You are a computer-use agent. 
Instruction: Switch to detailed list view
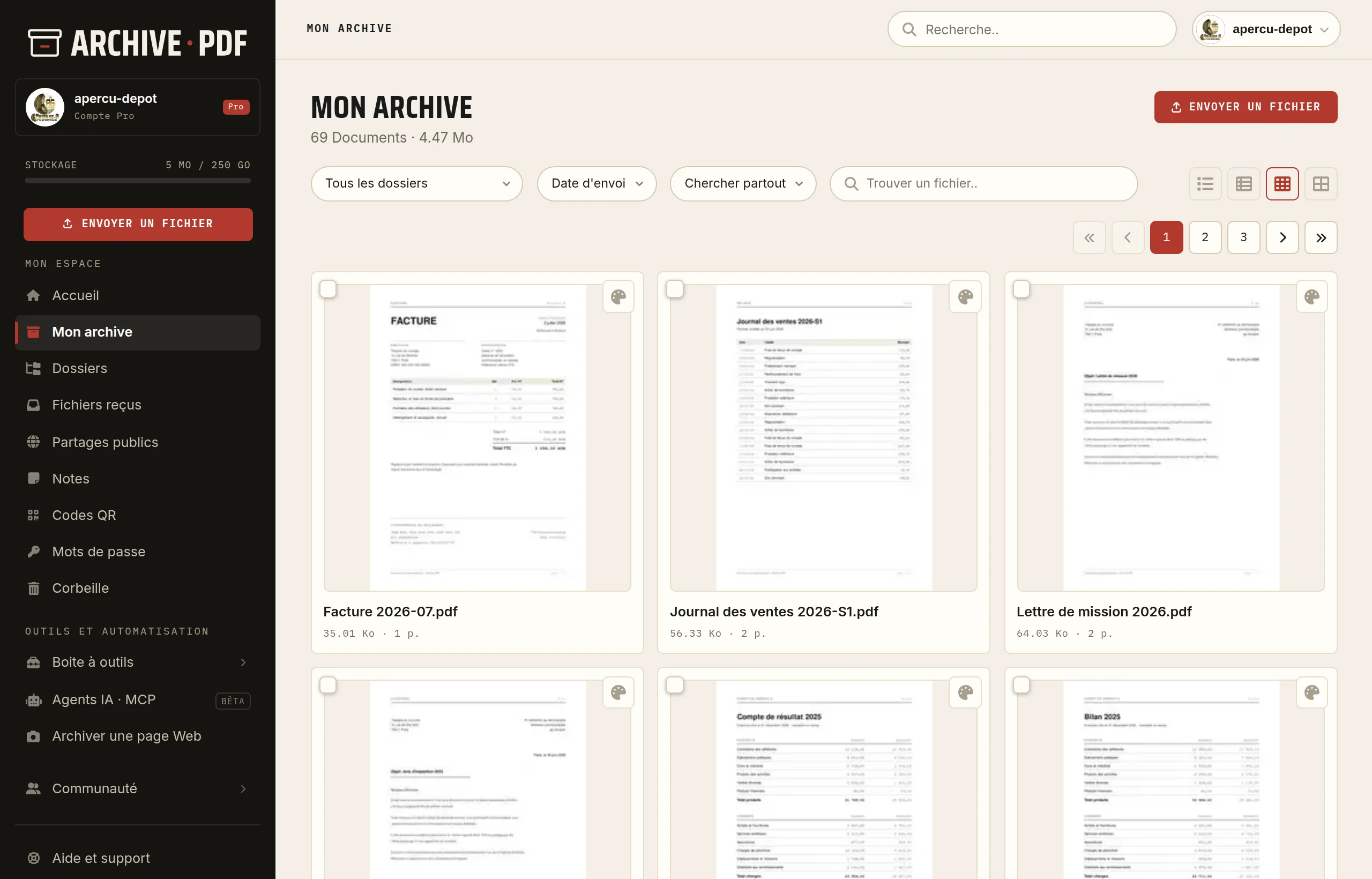pos(1243,183)
